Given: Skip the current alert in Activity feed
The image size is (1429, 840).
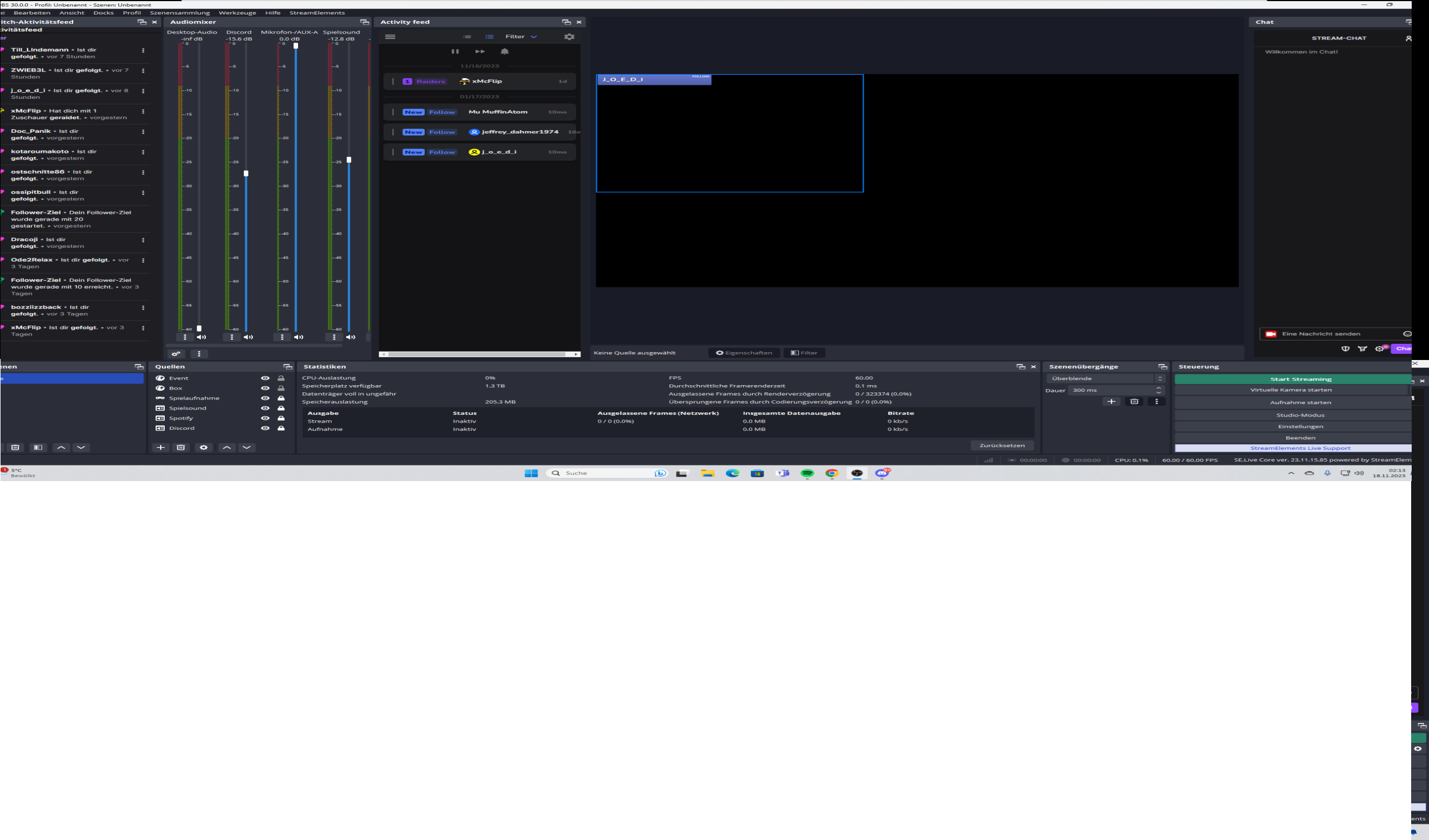Looking at the screenshot, I should coord(479,51).
